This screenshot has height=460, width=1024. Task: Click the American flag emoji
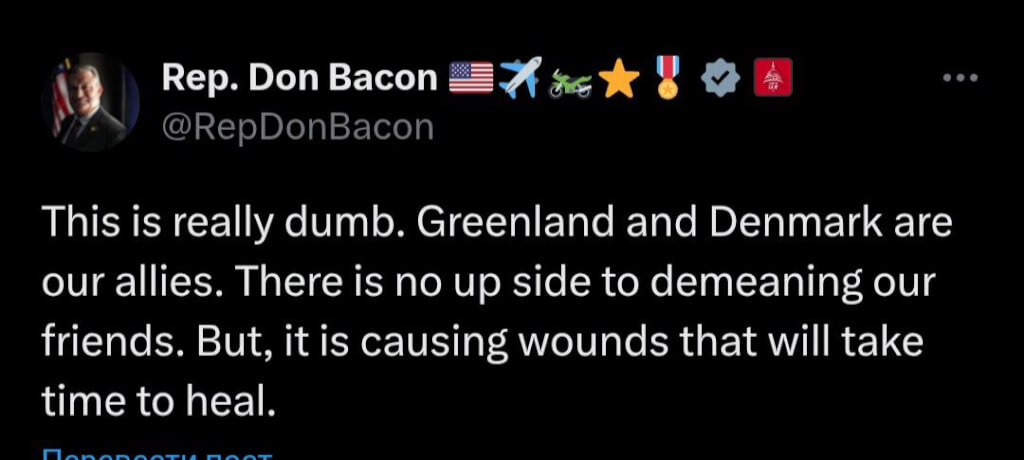(471, 78)
